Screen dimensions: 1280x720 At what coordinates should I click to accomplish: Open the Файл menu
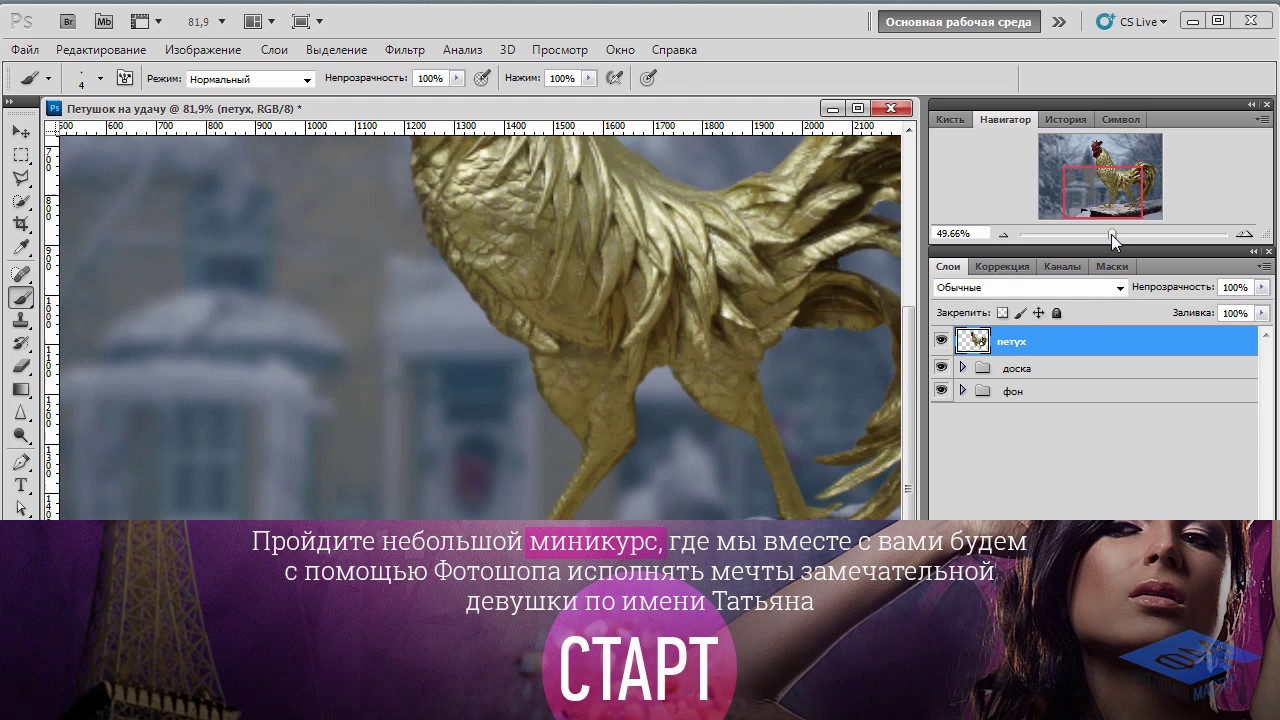tap(25, 50)
